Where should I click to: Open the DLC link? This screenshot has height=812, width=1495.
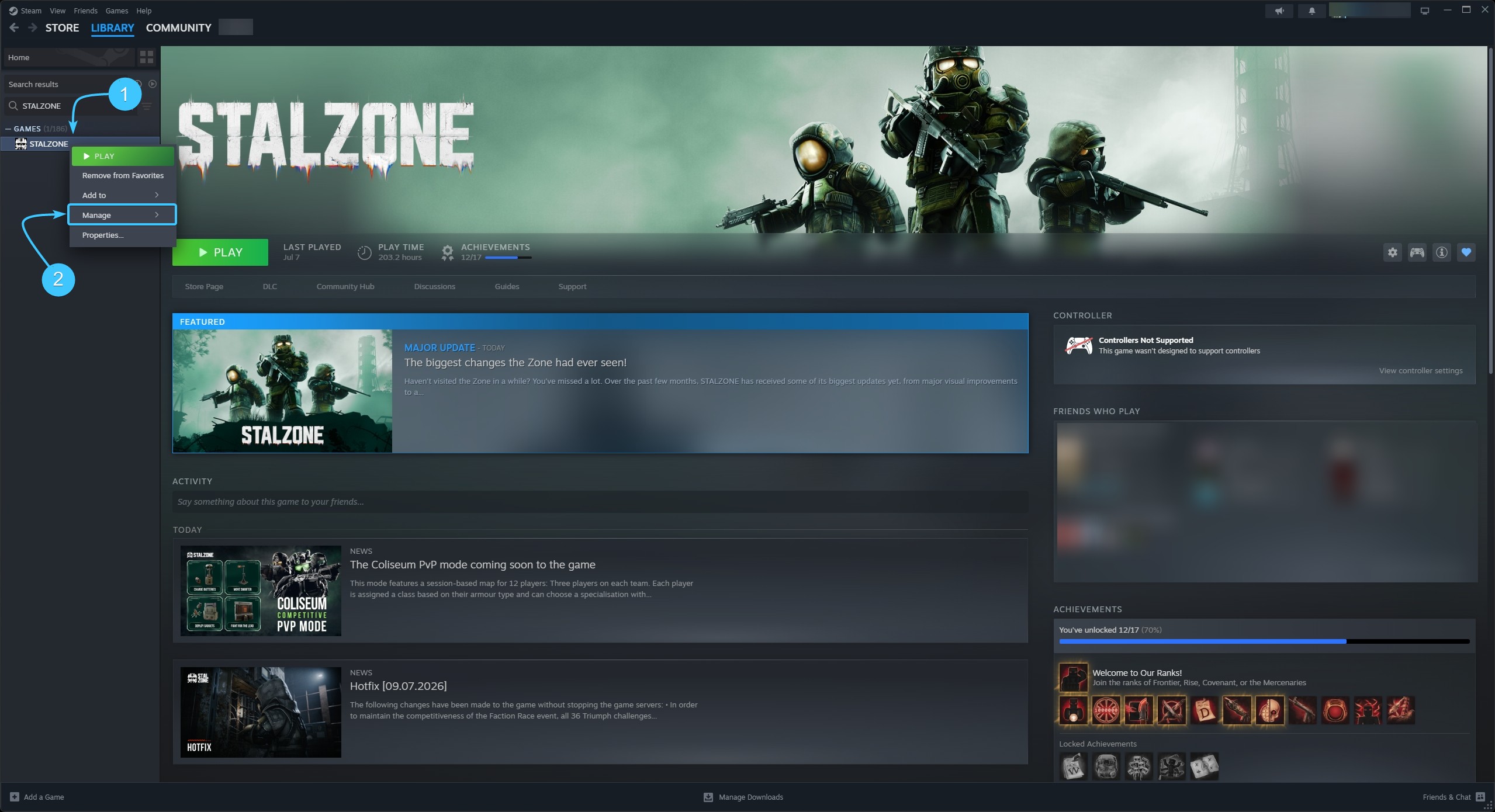tap(270, 286)
